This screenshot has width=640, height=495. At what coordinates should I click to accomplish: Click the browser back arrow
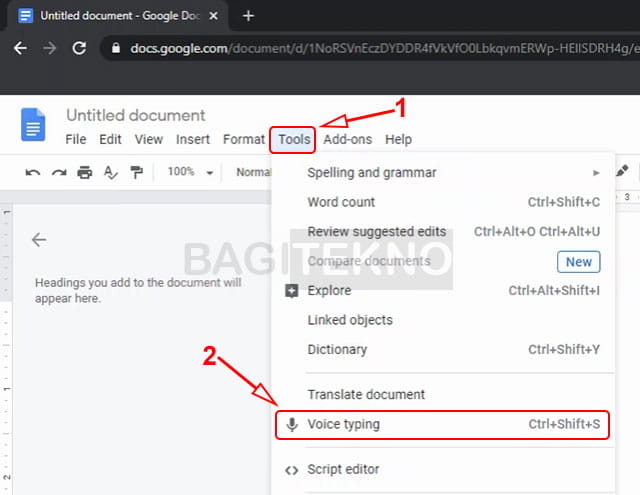point(20,48)
